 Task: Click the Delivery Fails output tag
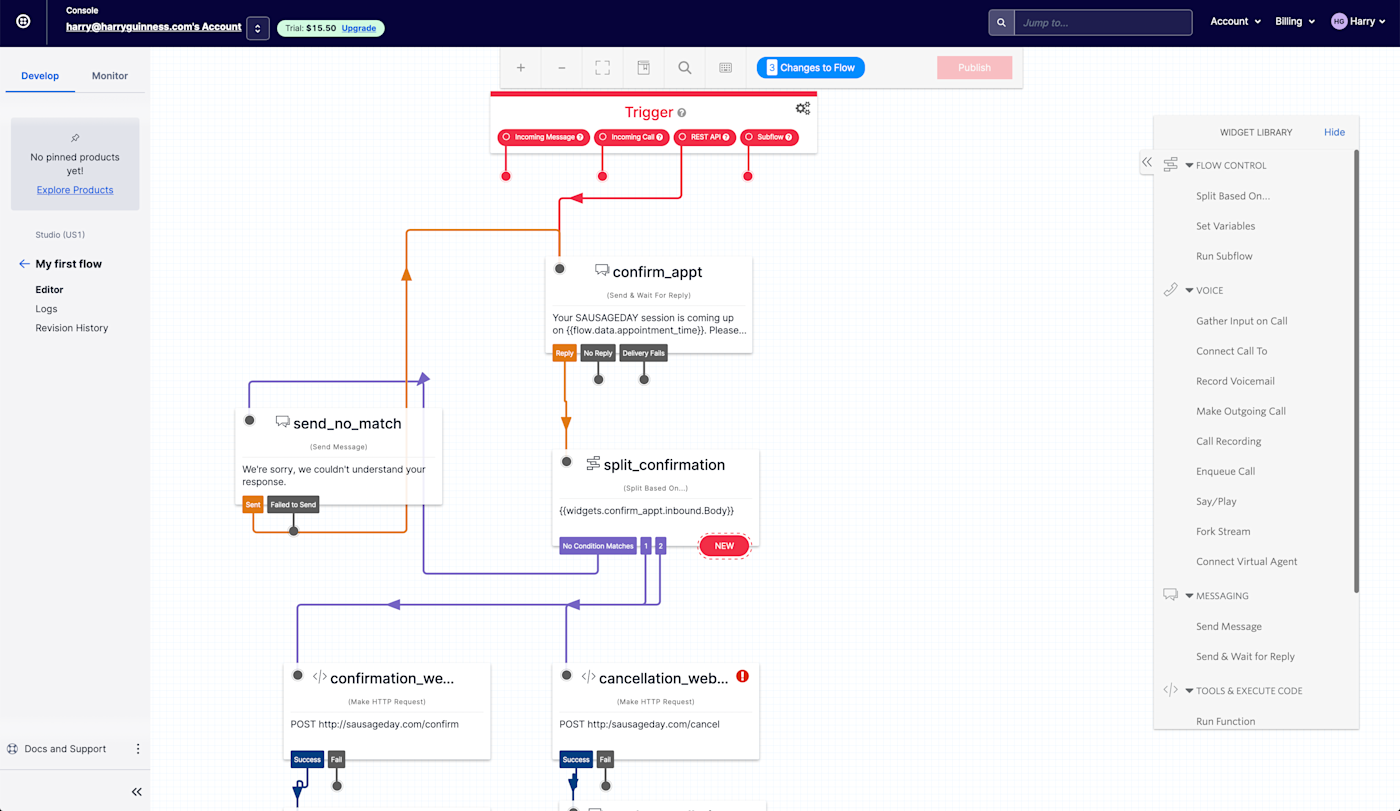(643, 353)
